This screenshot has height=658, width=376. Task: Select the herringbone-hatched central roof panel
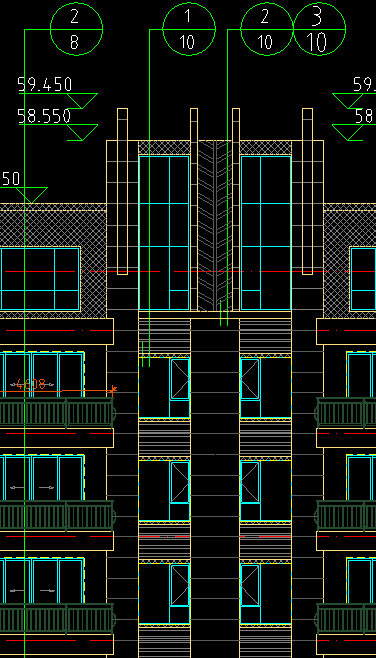coord(215,226)
